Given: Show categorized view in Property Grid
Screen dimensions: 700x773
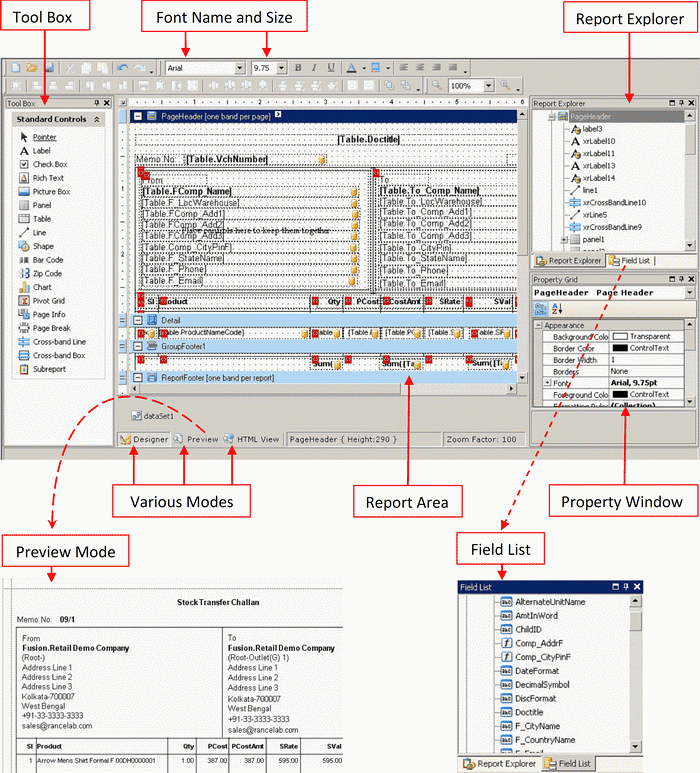Looking at the screenshot, I should (x=540, y=310).
